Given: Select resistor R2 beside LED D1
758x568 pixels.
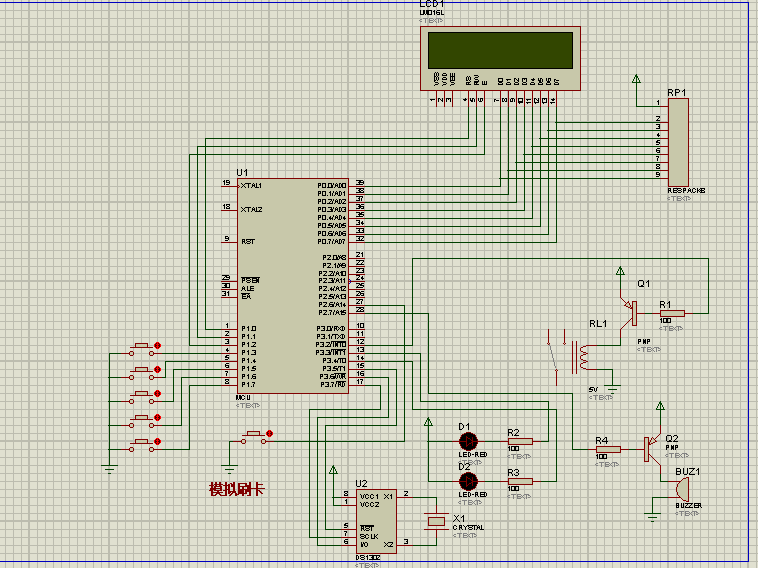Looking at the screenshot, I should (520, 440).
